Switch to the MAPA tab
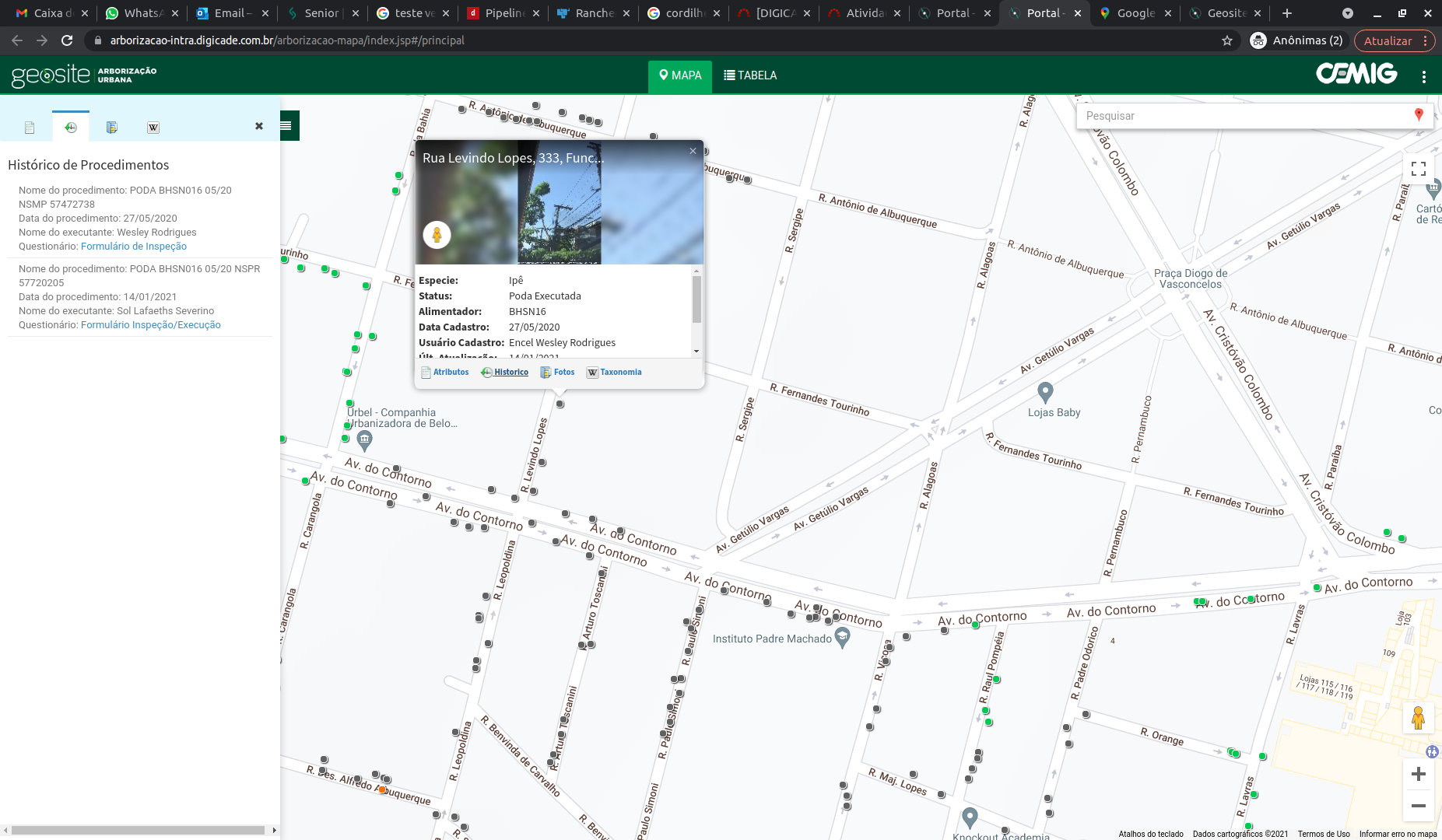Image resolution: width=1442 pixels, height=840 pixels. click(x=680, y=75)
